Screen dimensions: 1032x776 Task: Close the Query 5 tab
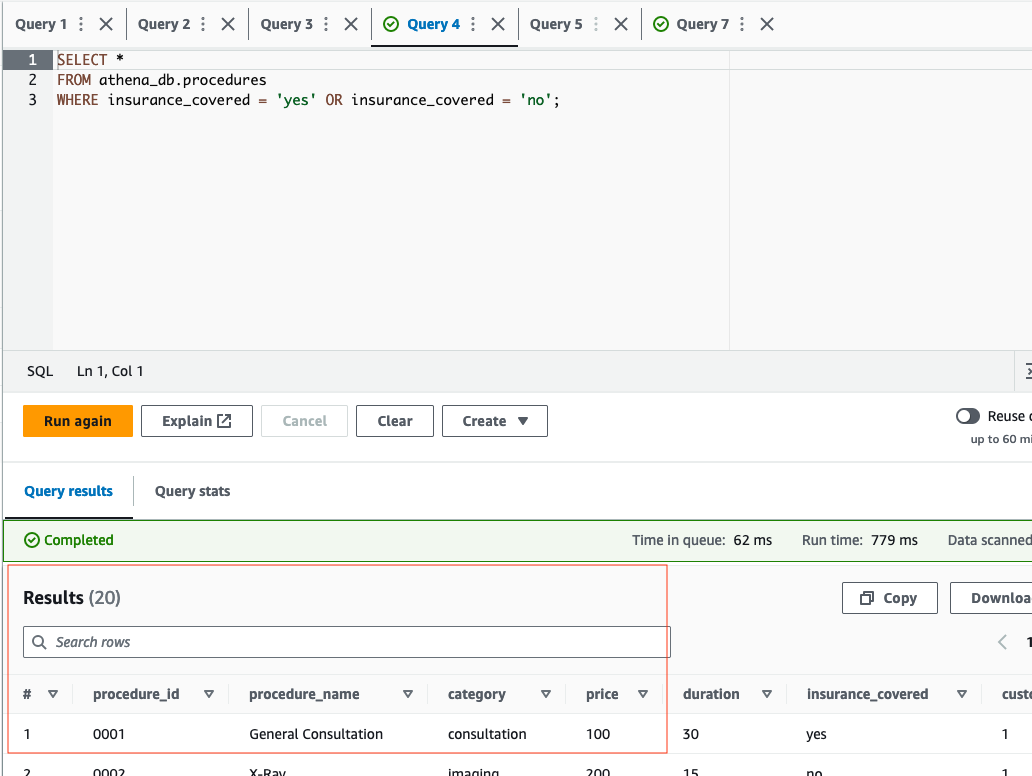coord(621,24)
